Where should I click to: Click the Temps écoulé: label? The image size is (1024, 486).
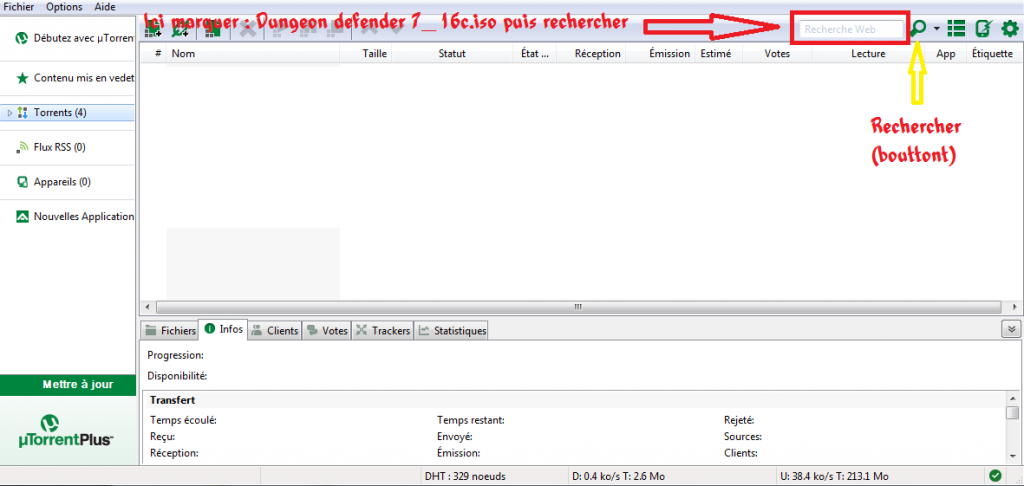coord(183,420)
